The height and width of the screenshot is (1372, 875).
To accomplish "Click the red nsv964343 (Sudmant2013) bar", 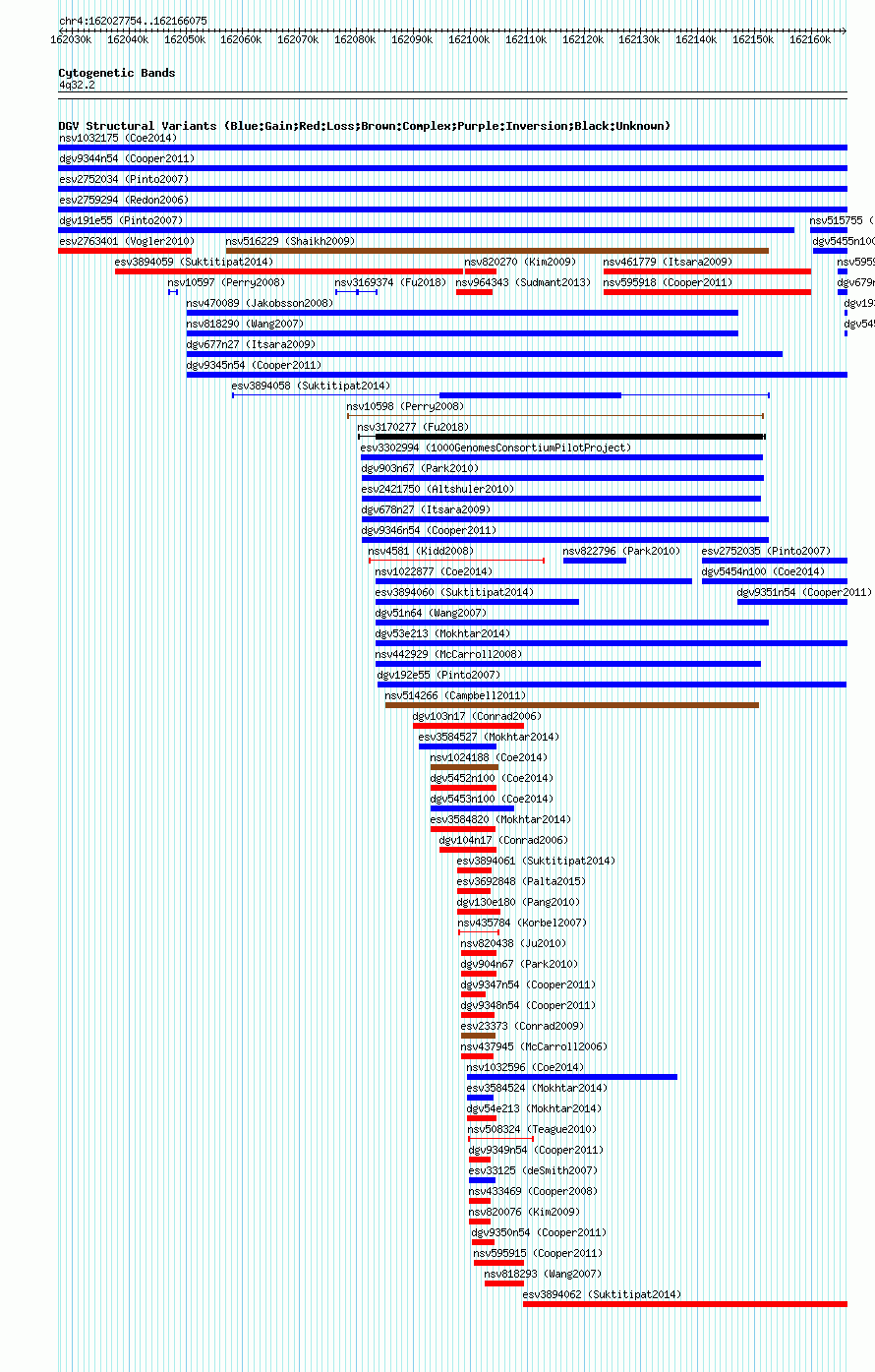I will click(474, 292).
